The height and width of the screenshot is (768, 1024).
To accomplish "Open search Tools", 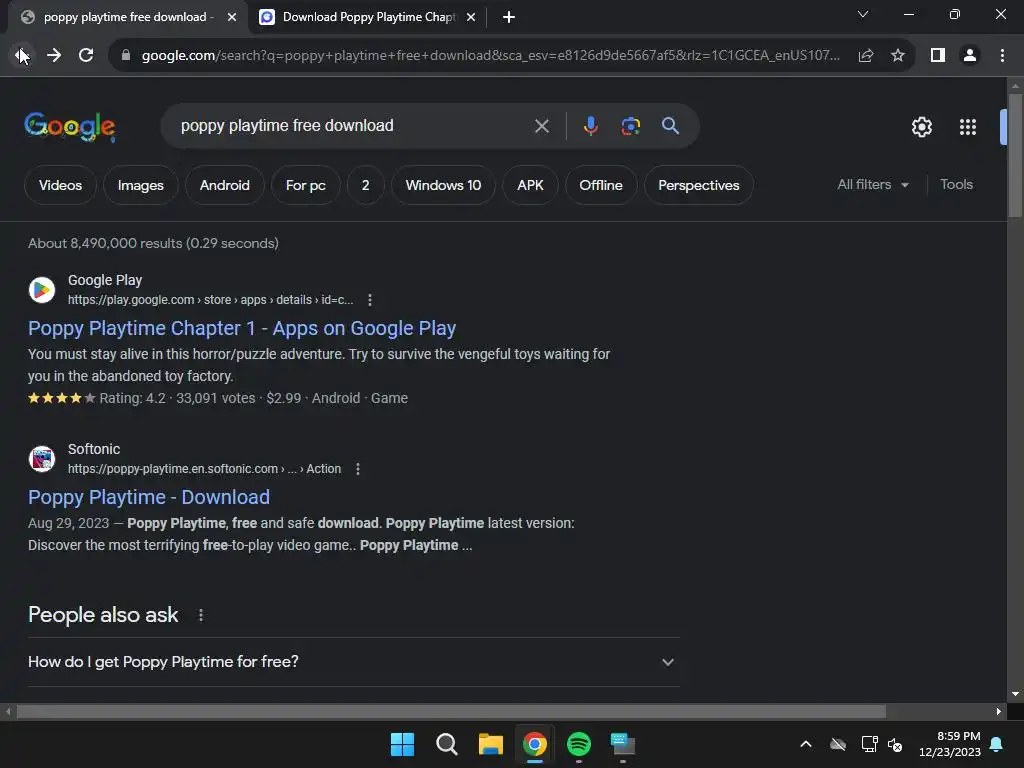I will [956, 185].
